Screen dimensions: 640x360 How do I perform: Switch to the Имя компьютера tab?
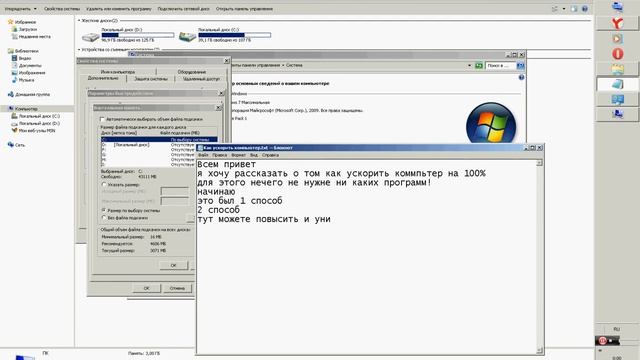tap(118, 71)
